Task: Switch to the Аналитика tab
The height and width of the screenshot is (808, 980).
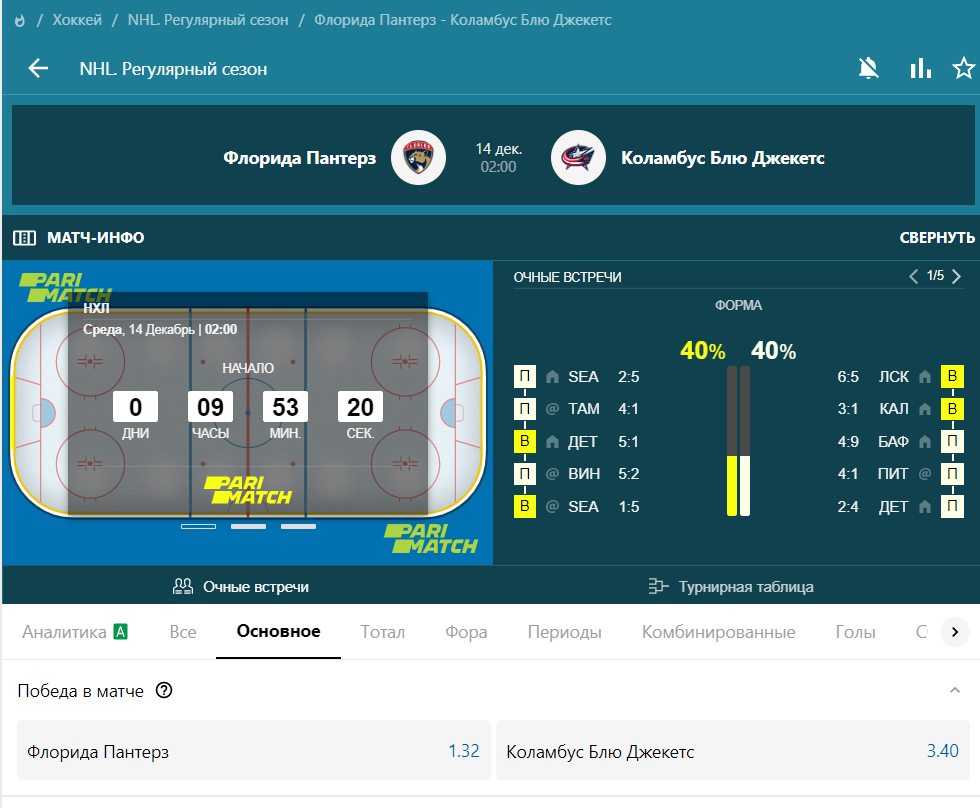Action: click(x=75, y=632)
